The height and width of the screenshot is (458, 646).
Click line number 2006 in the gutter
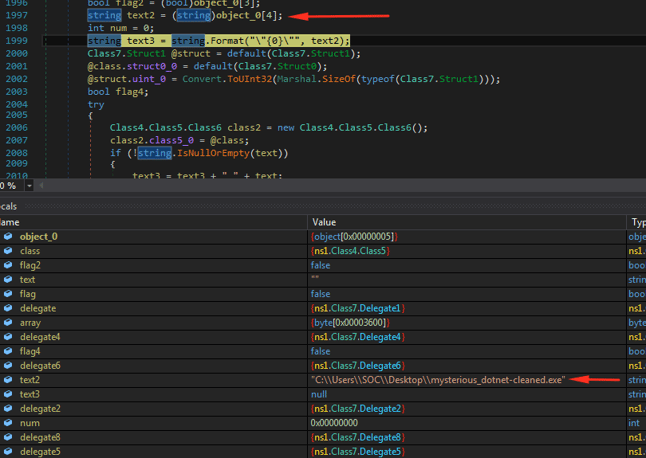[x=16, y=128]
